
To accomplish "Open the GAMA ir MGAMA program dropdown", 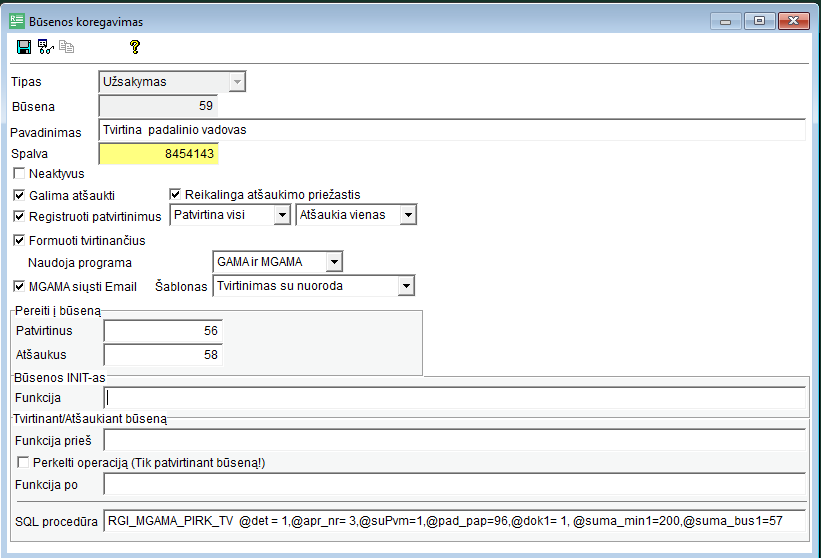I will 334,262.
